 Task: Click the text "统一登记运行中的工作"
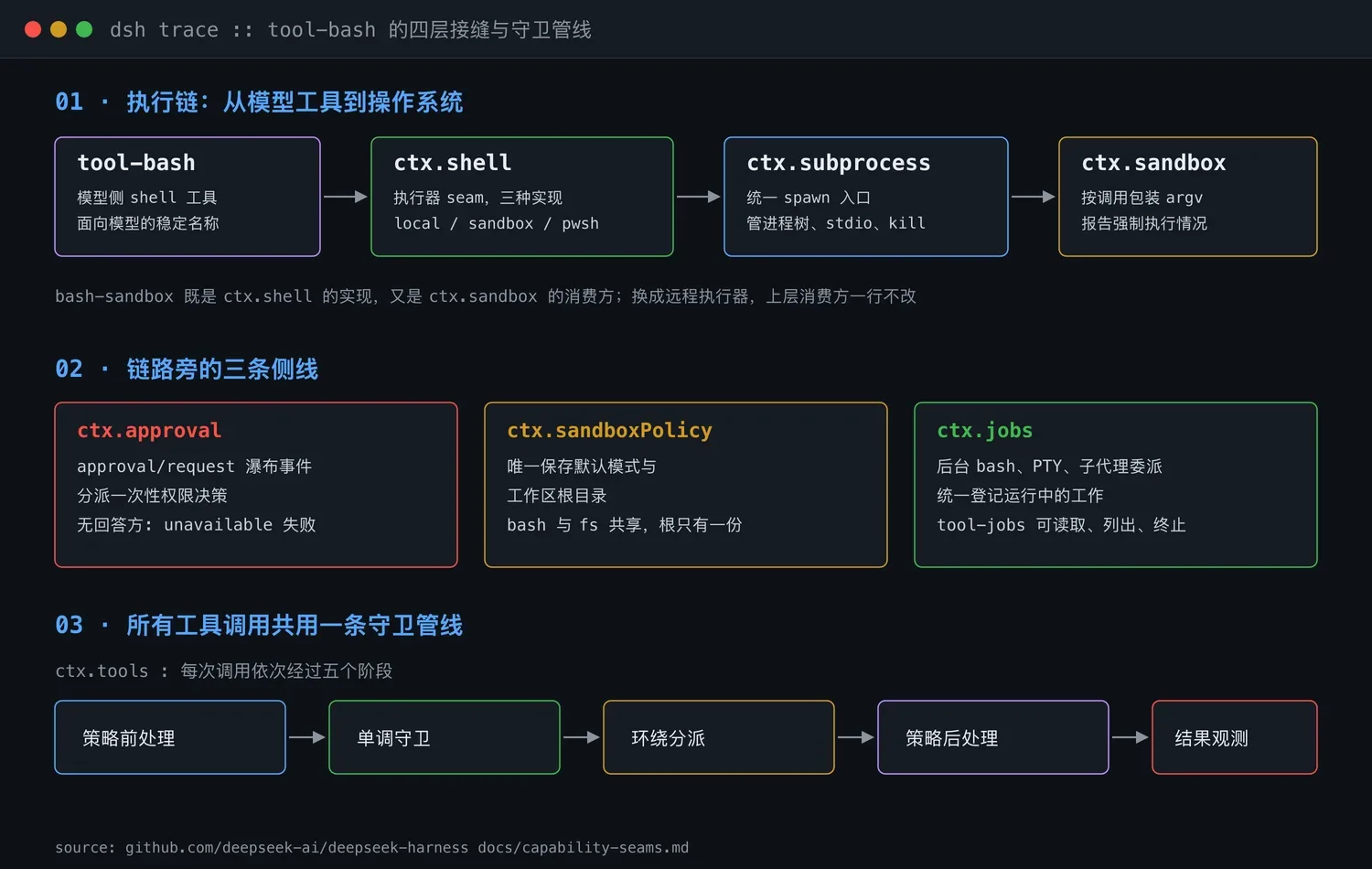pyautogui.click(x=1021, y=496)
